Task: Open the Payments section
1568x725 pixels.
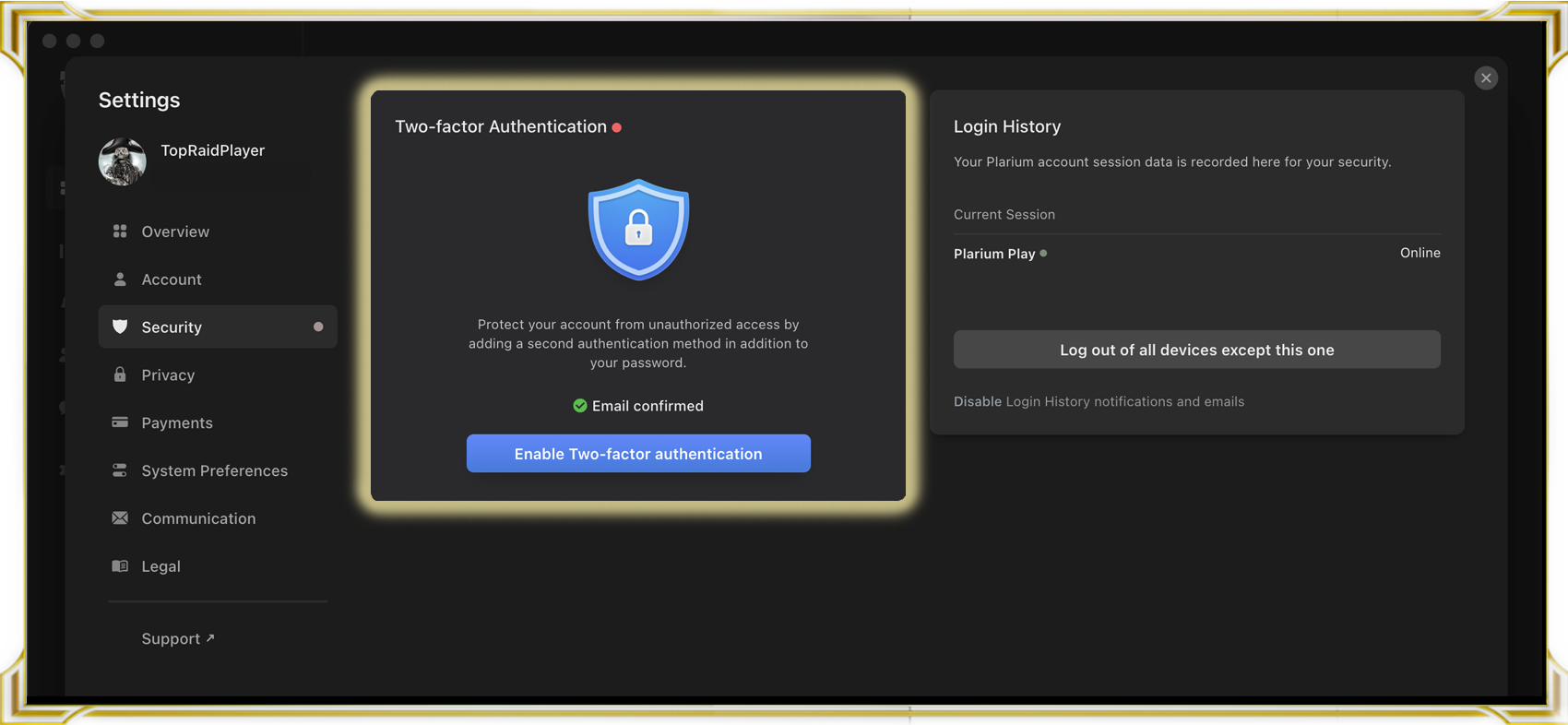Action: [x=177, y=422]
